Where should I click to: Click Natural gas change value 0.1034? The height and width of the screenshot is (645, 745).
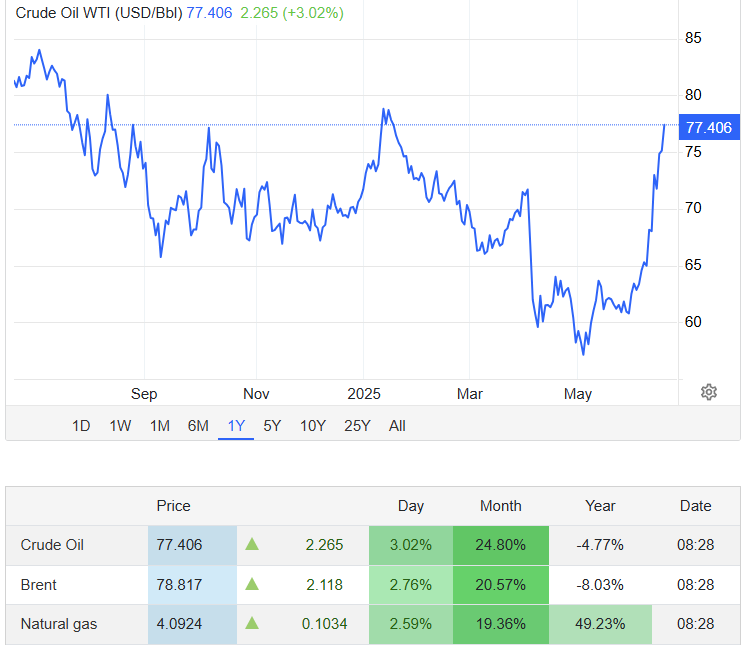point(325,624)
